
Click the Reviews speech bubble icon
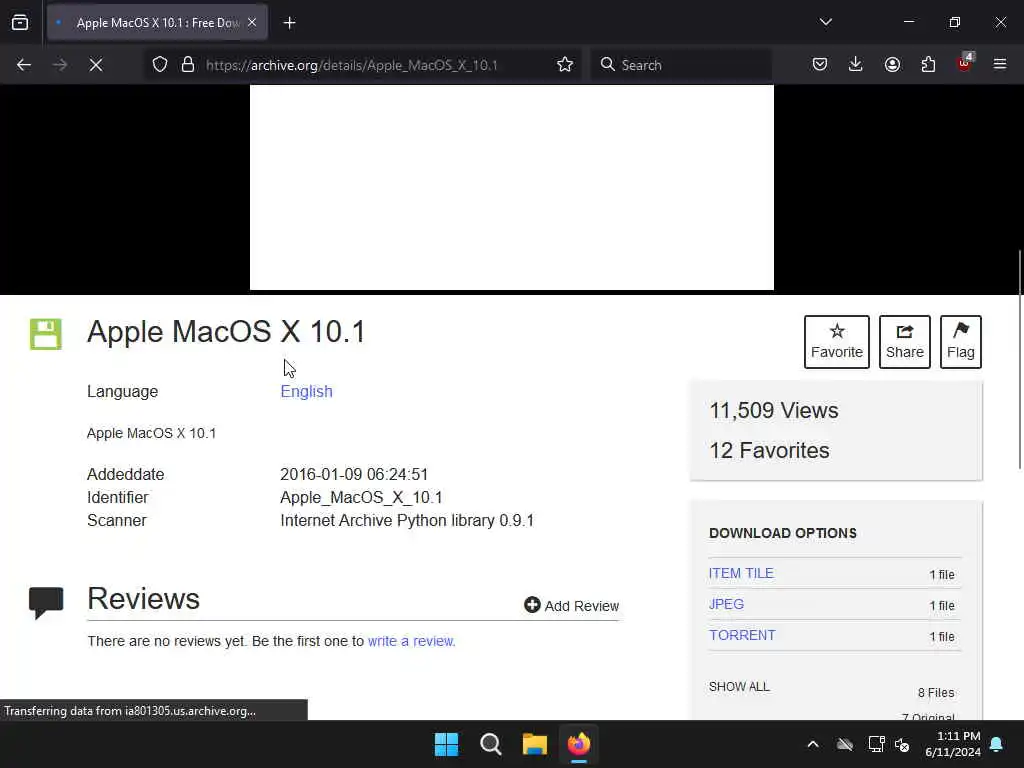(46, 602)
